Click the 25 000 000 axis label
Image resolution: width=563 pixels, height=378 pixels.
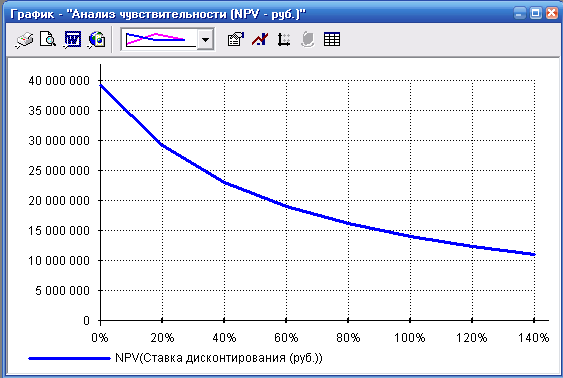(x=59, y=171)
